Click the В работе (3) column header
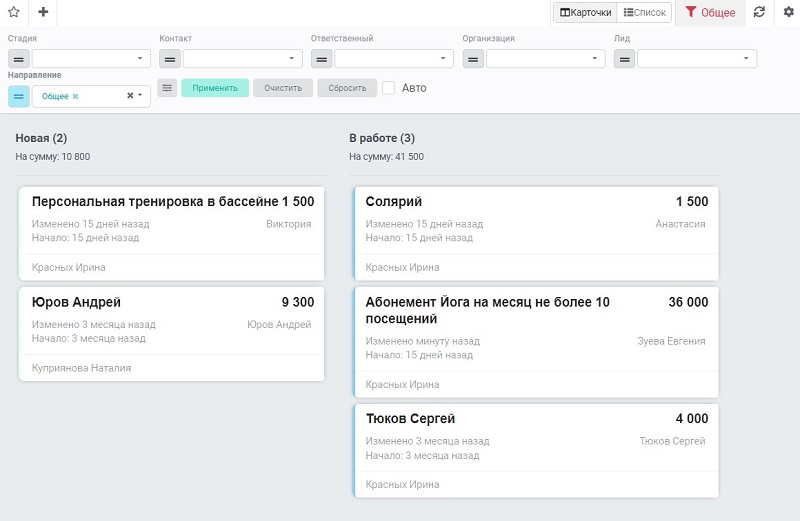Screen dimensions: 800x521 click(382, 138)
